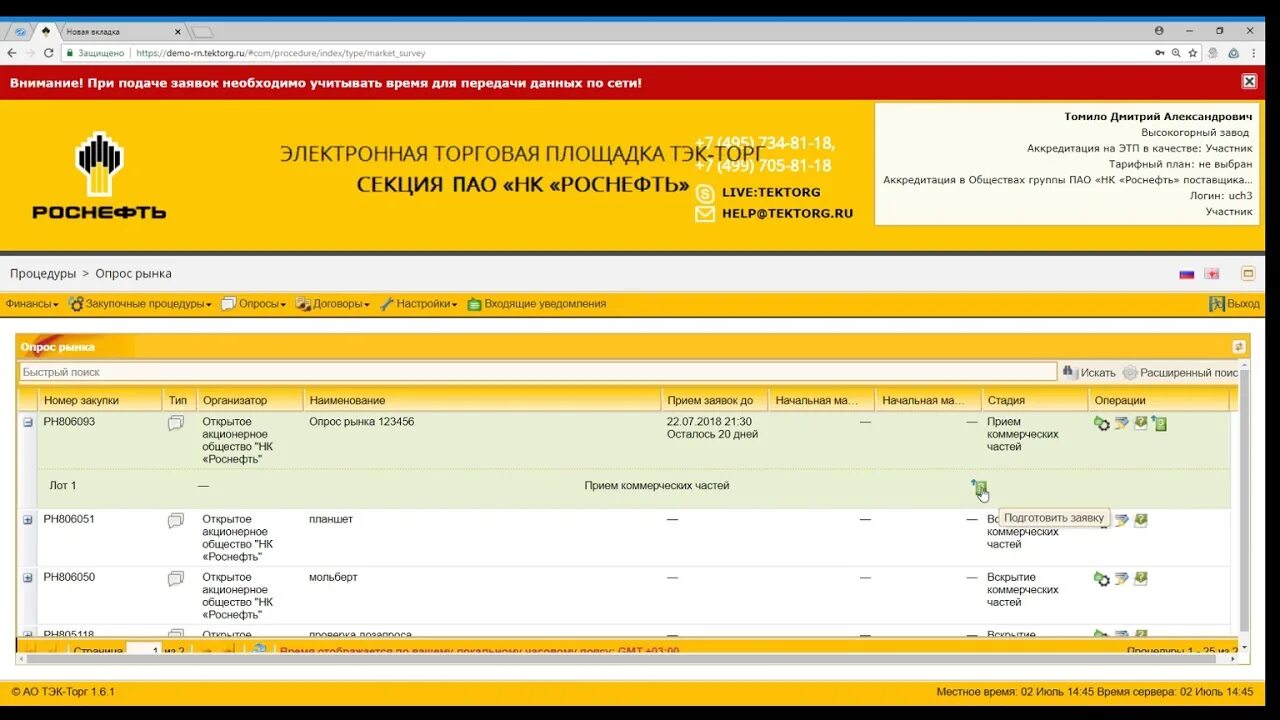Bookmark page with star icon
Viewport: 1280px width, 720px height.
point(1193,53)
